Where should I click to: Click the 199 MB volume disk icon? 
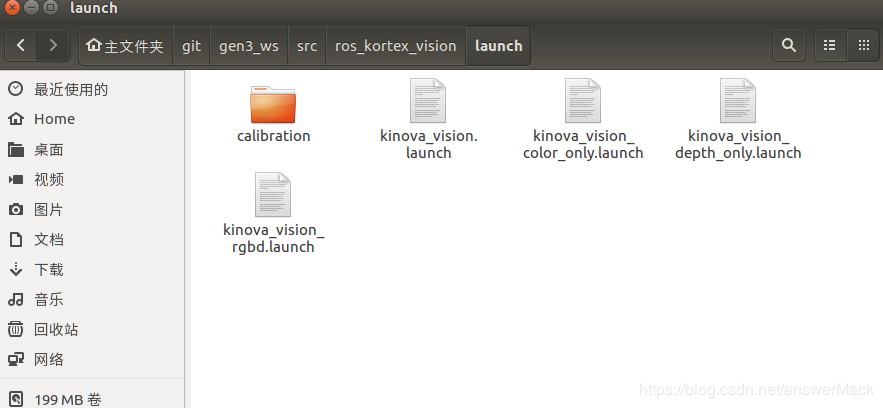[16, 400]
